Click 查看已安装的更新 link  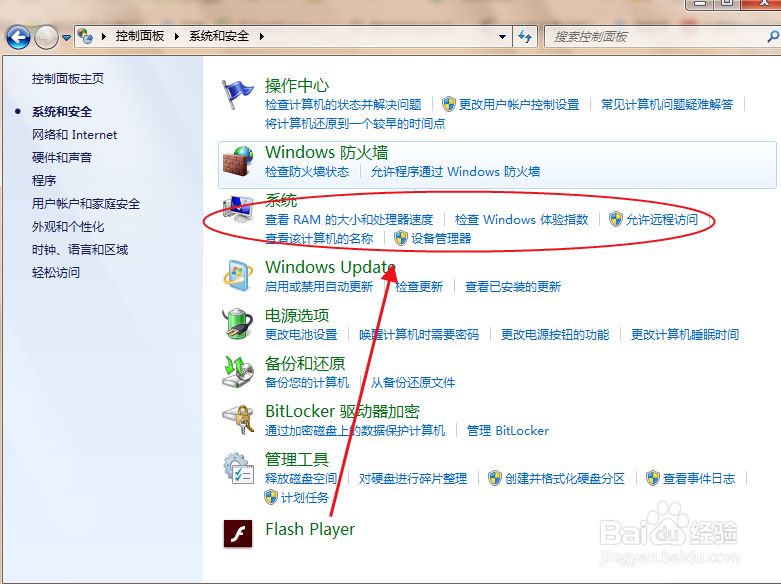[x=513, y=287]
